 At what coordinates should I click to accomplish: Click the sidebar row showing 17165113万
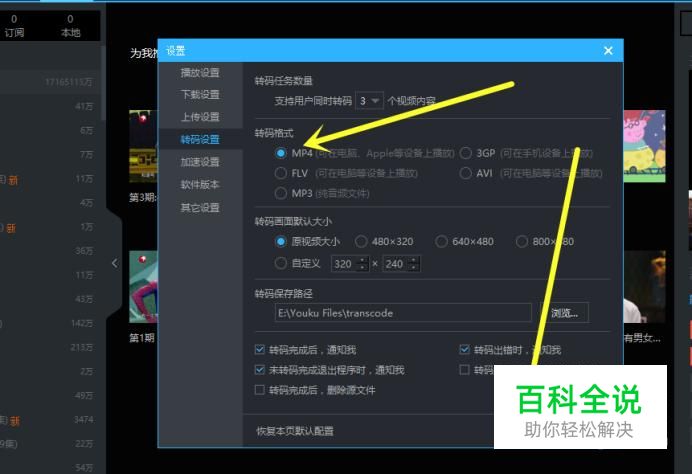click(52, 82)
